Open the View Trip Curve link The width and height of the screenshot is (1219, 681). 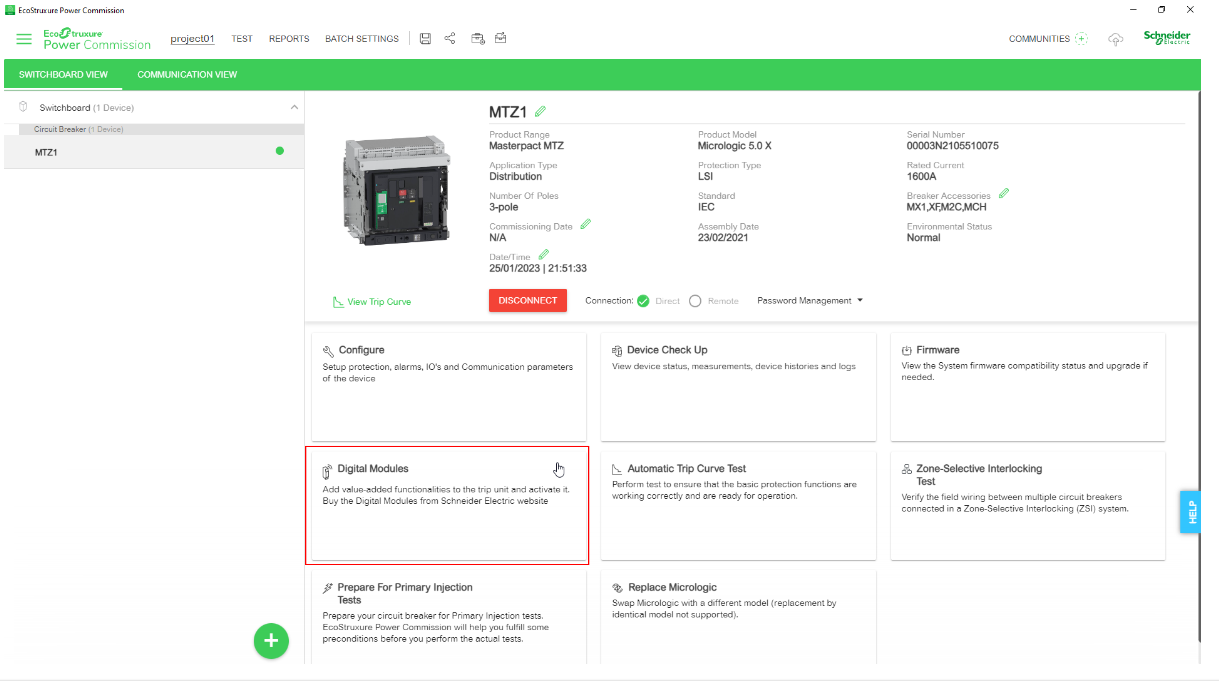pos(371,302)
